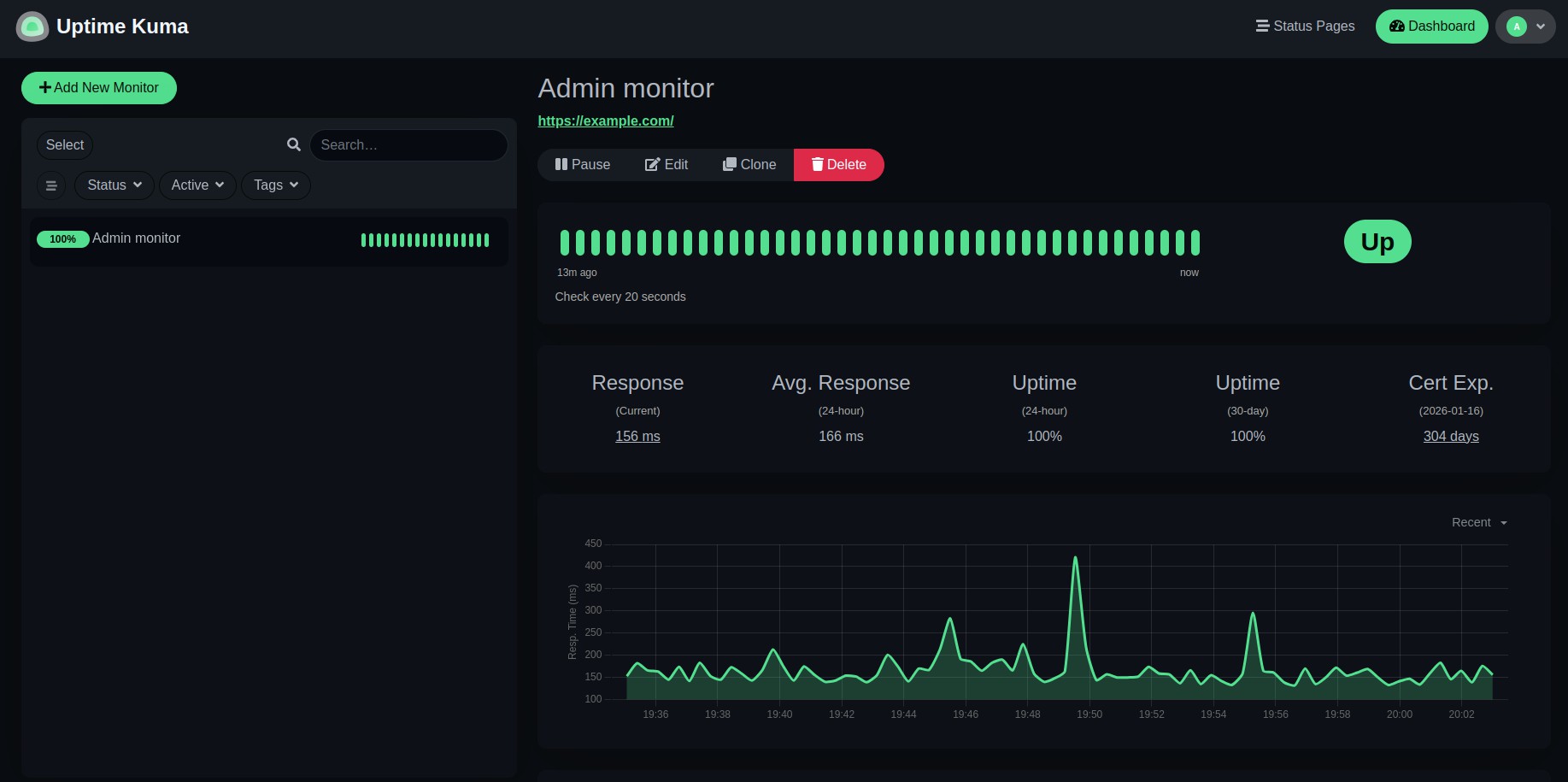Viewport: 1568px width, 782px height.
Task: Edit the Admin monitor
Action: coord(667,165)
